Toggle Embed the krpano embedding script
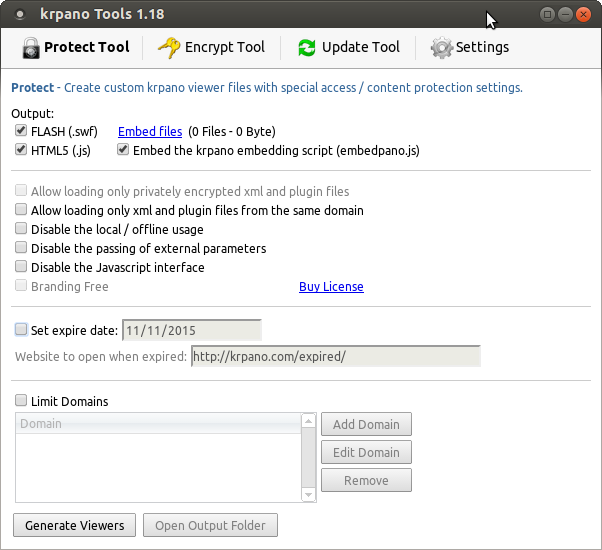602x550 pixels. coord(123,150)
